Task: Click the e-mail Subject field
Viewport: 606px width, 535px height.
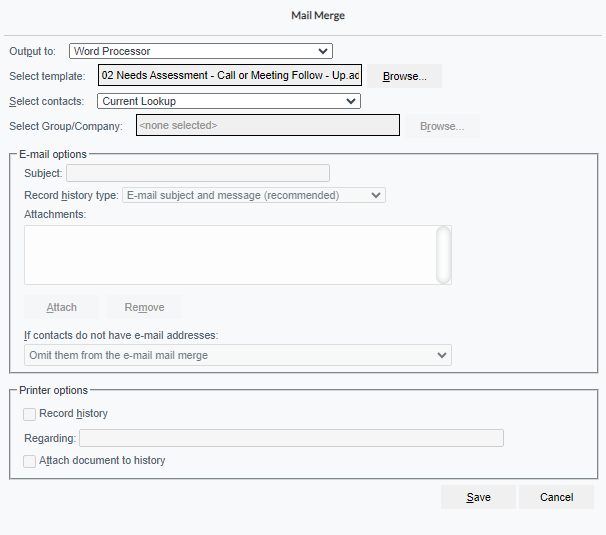Action: pos(198,173)
